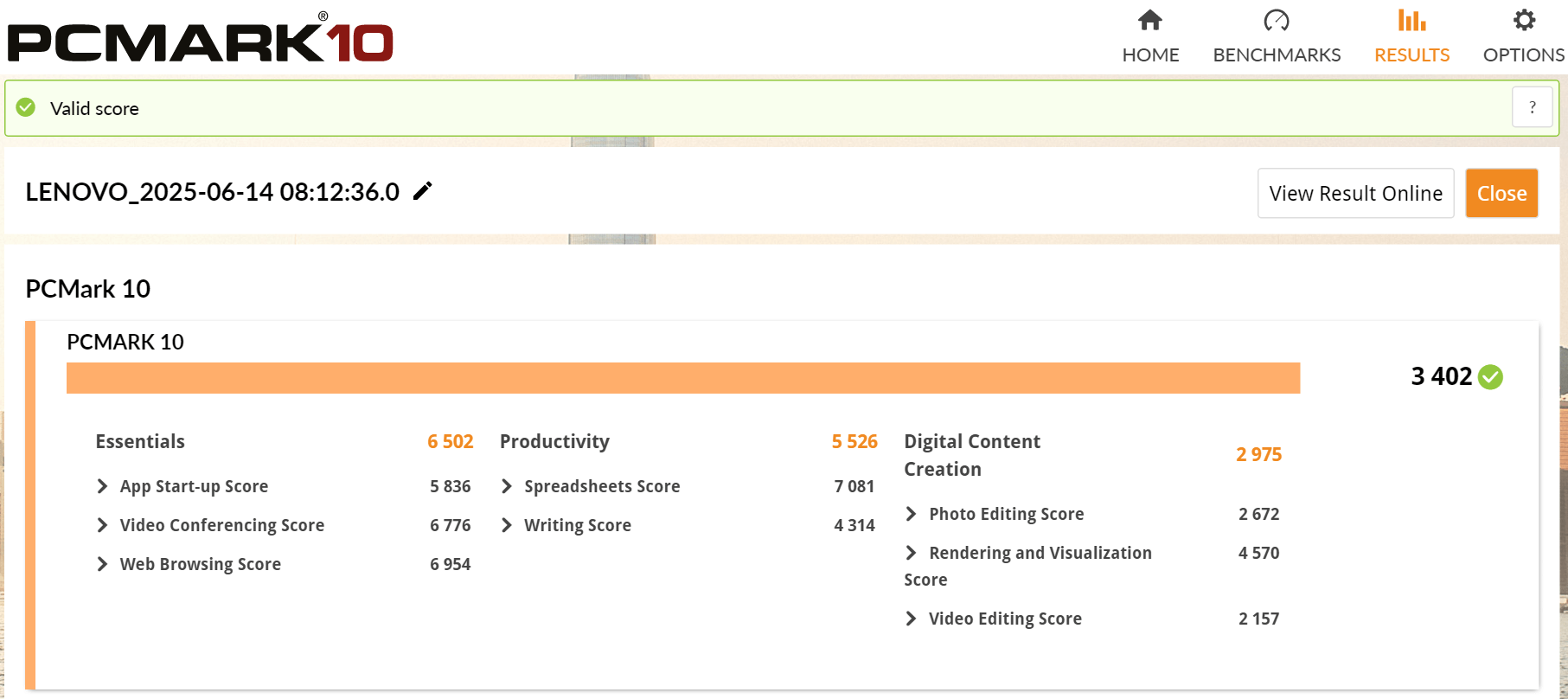Image resolution: width=1568 pixels, height=699 pixels.
Task: Expand App Start-up Score chevron
Action: pyautogui.click(x=102, y=486)
